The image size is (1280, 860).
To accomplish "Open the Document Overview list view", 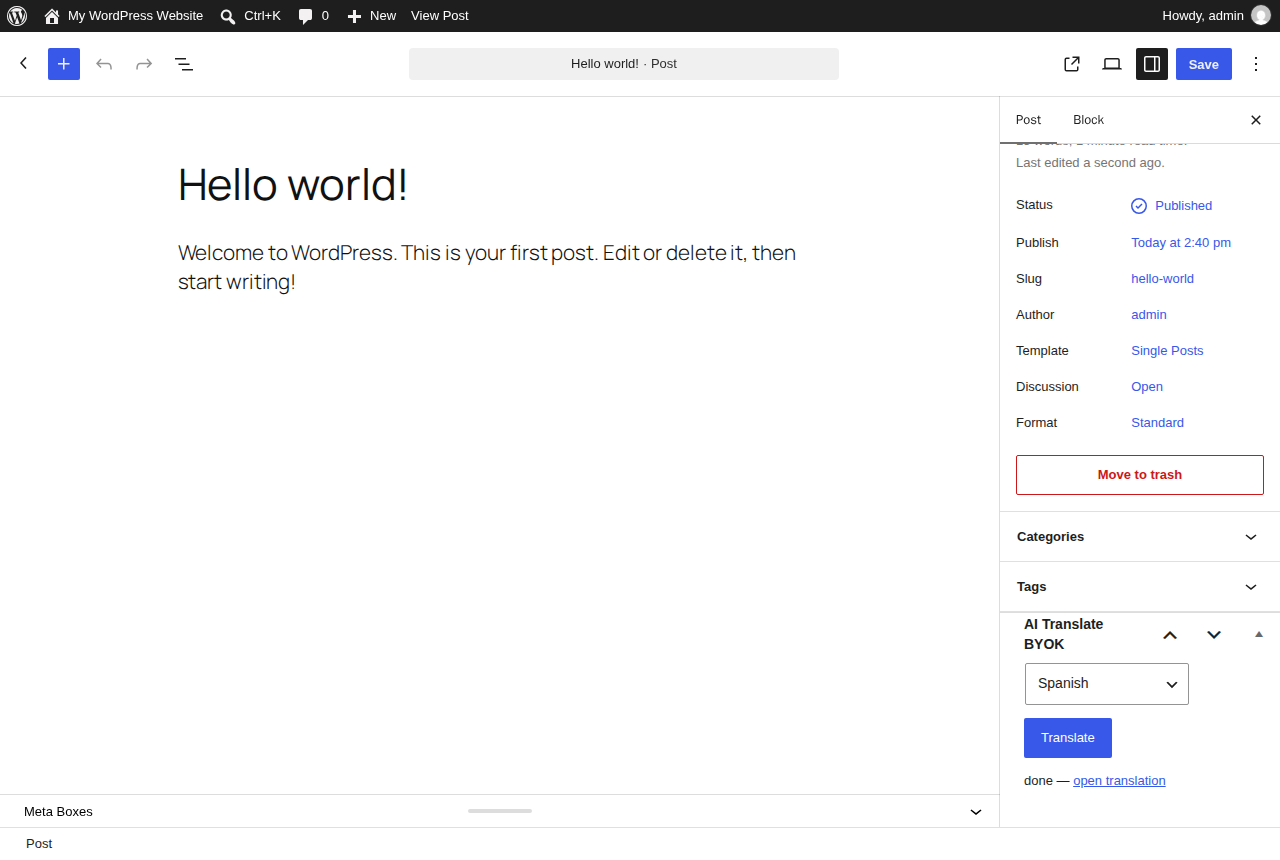I will click(x=184, y=64).
